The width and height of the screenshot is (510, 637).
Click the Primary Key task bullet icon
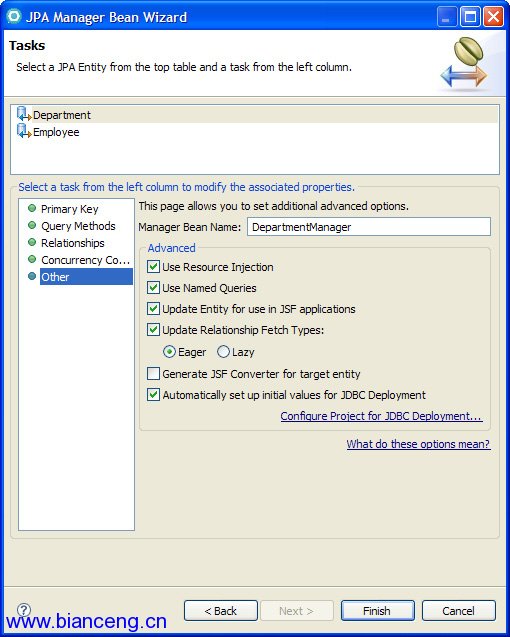tap(32, 208)
